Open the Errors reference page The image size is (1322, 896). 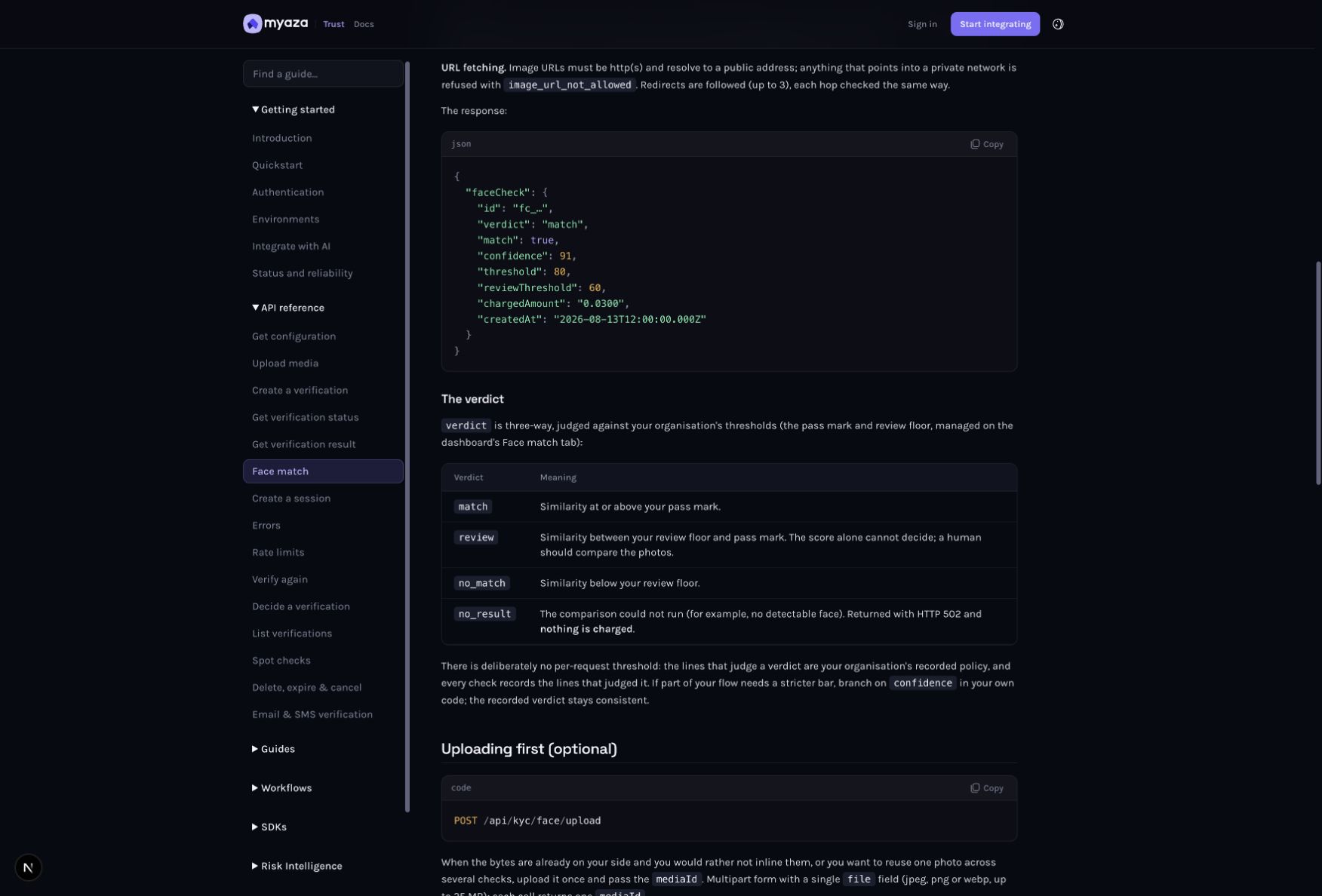[x=266, y=526]
